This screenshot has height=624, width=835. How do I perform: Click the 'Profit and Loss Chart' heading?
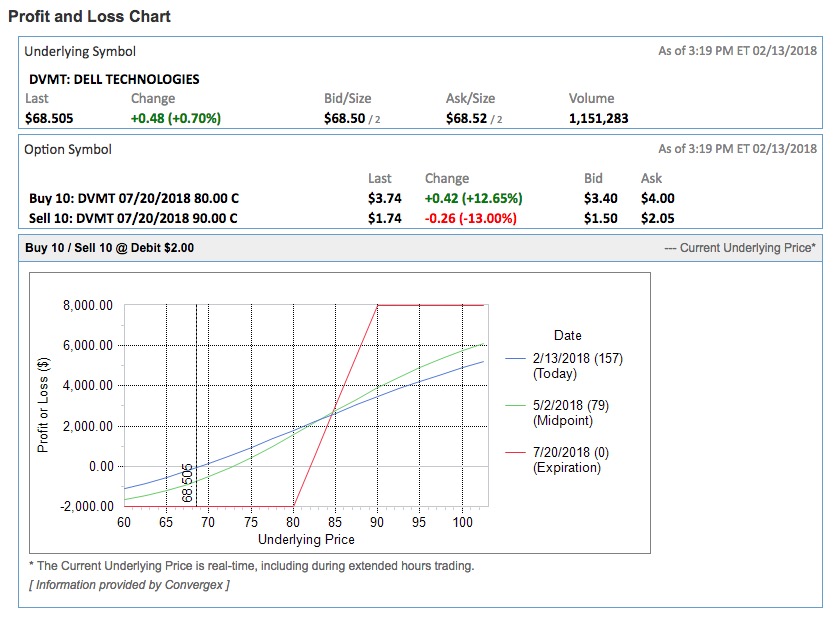(89, 17)
